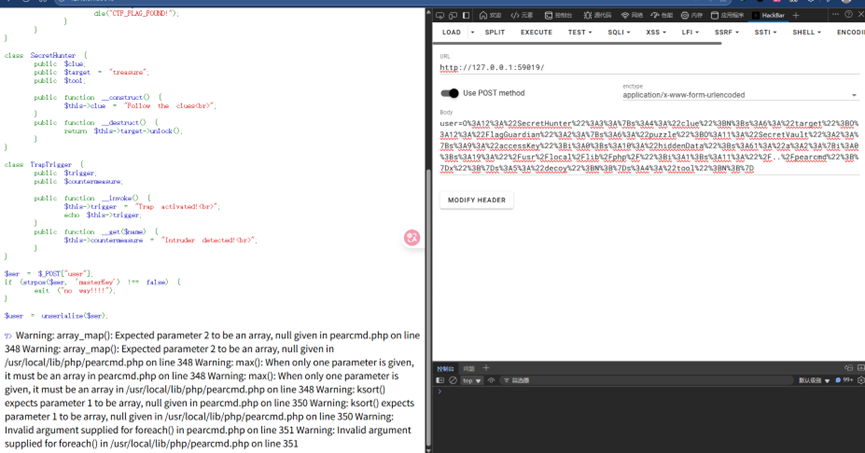Click the inspect element icon in DevTools
865x453 pixels.
coord(440,15)
